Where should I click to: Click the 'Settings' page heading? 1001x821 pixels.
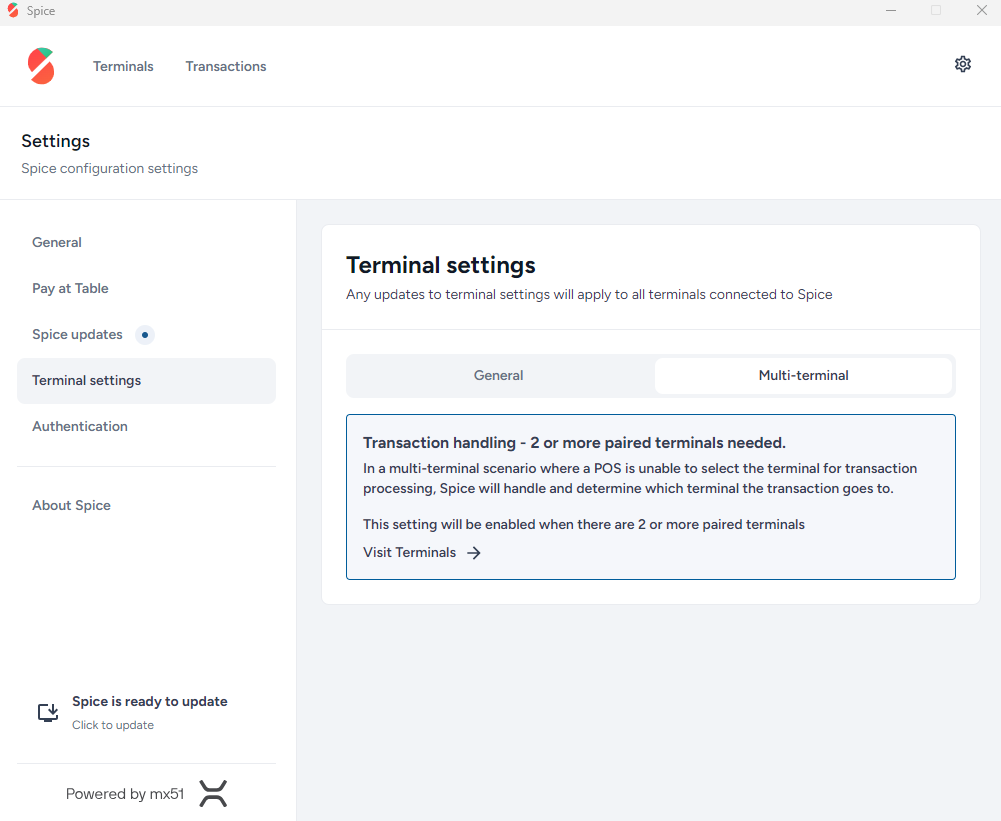coord(56,141)
